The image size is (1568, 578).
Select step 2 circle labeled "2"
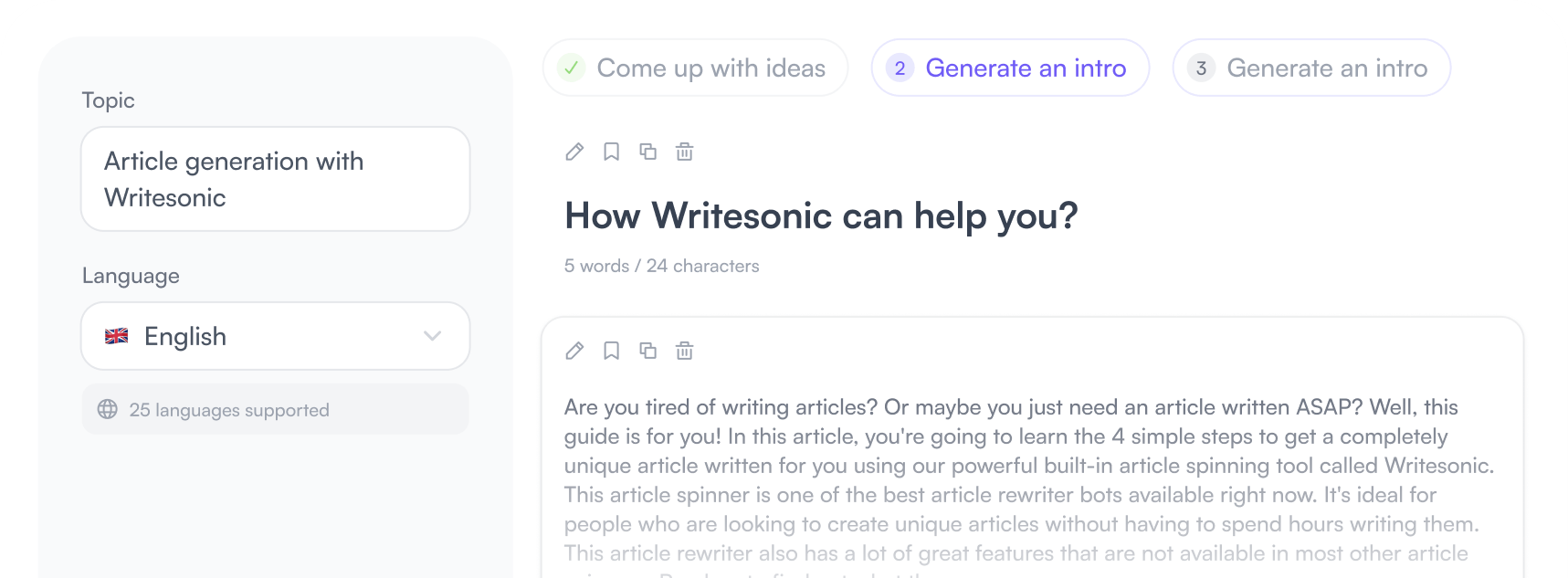click(899, 68)
